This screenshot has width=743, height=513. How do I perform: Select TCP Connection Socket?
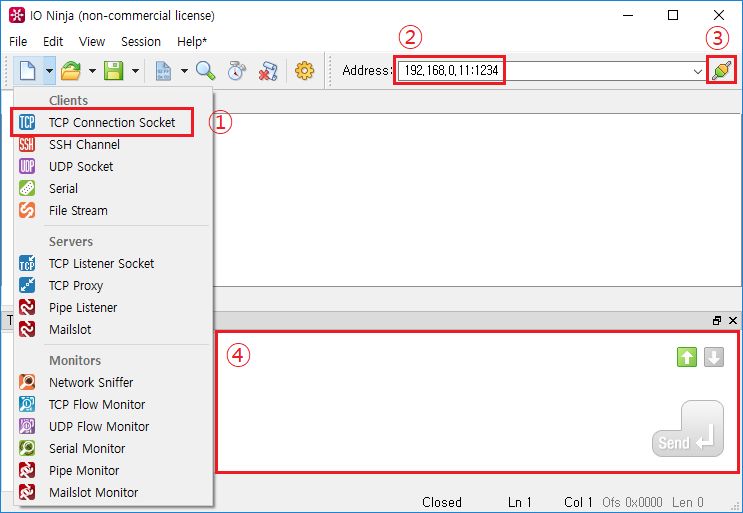pyautogui.click(x=112, y=122)
